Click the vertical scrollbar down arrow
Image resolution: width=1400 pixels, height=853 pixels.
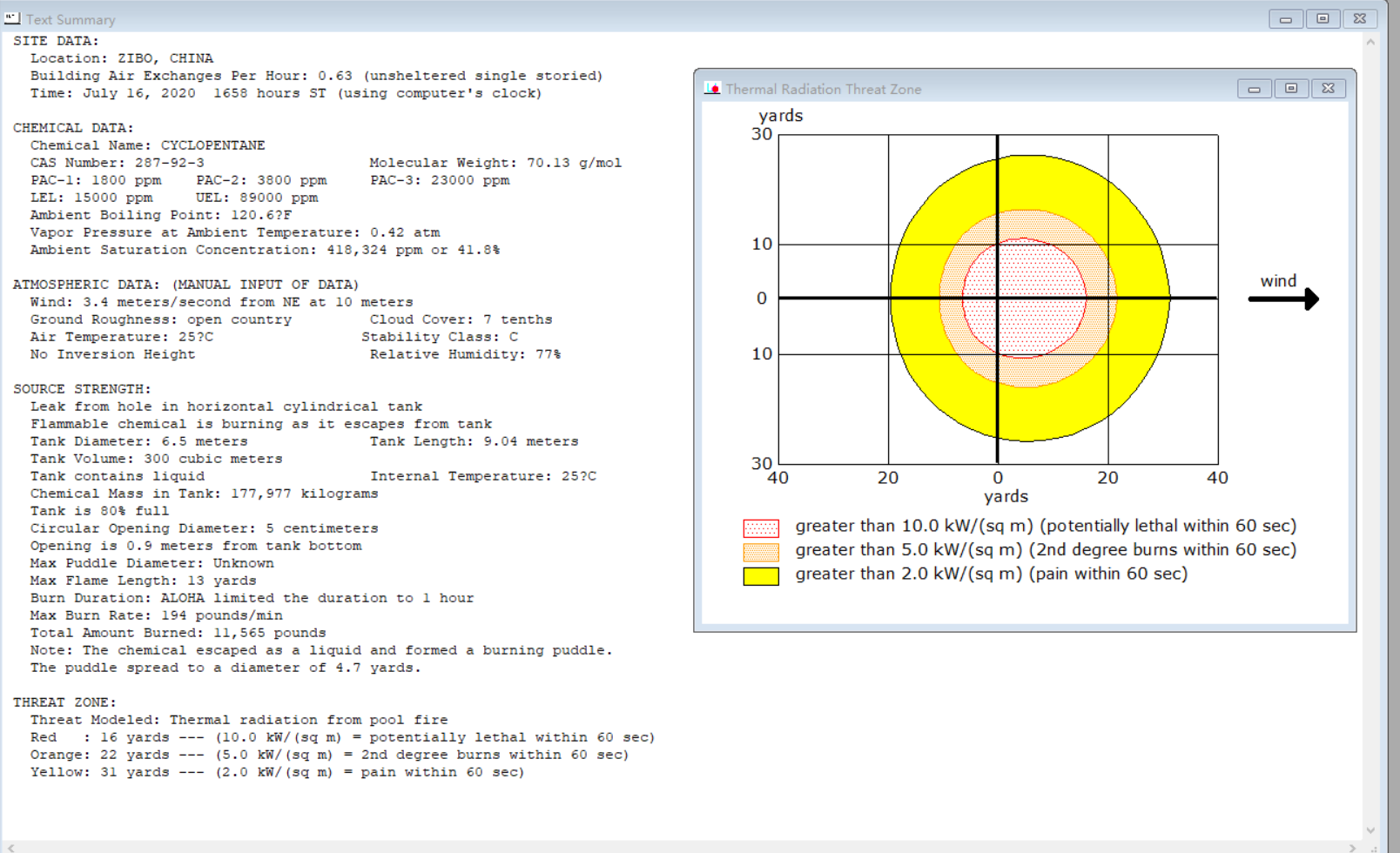coord(1370,830)
